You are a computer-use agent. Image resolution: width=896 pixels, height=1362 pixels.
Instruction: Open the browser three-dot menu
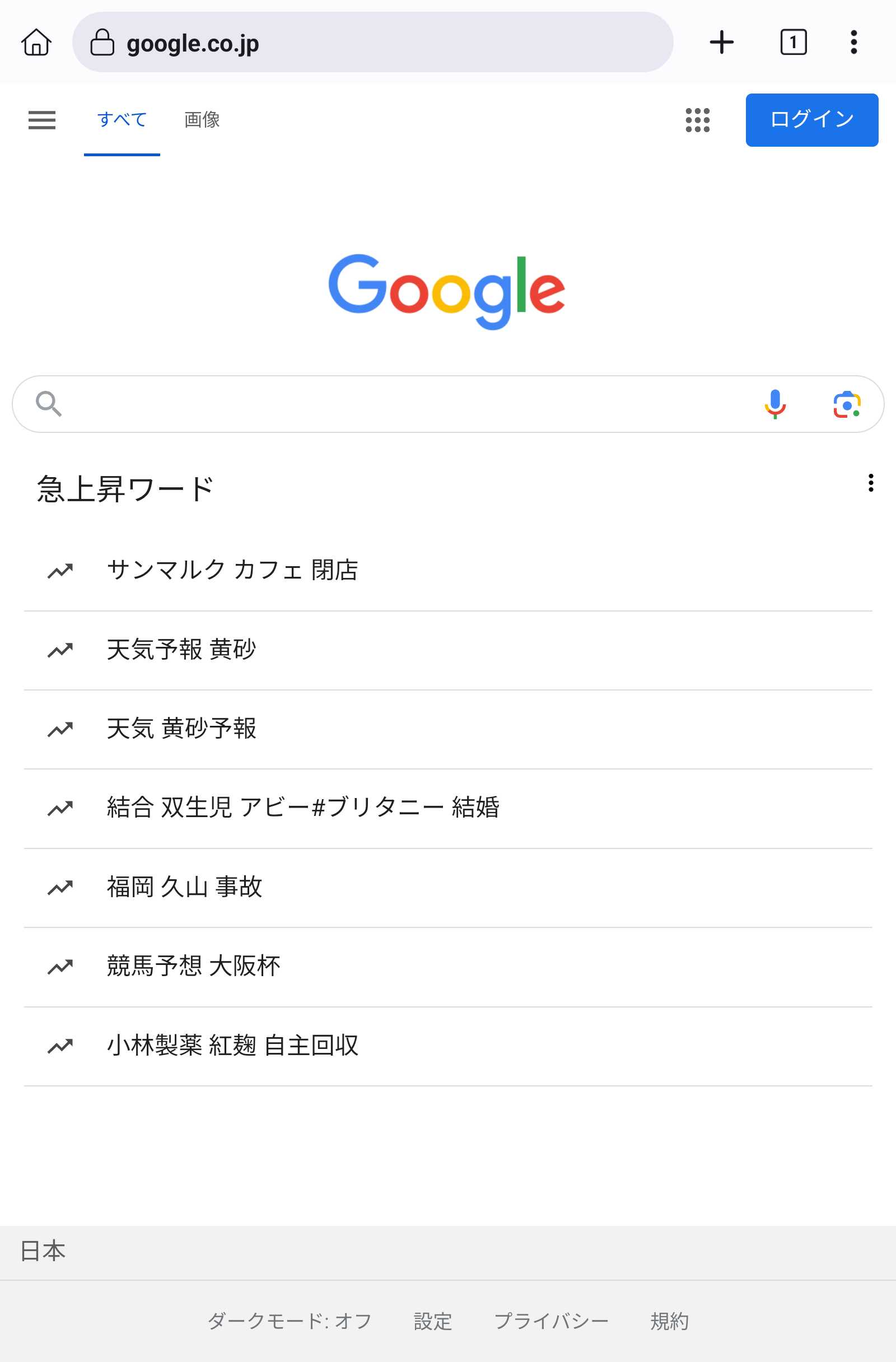coord(853,43)
